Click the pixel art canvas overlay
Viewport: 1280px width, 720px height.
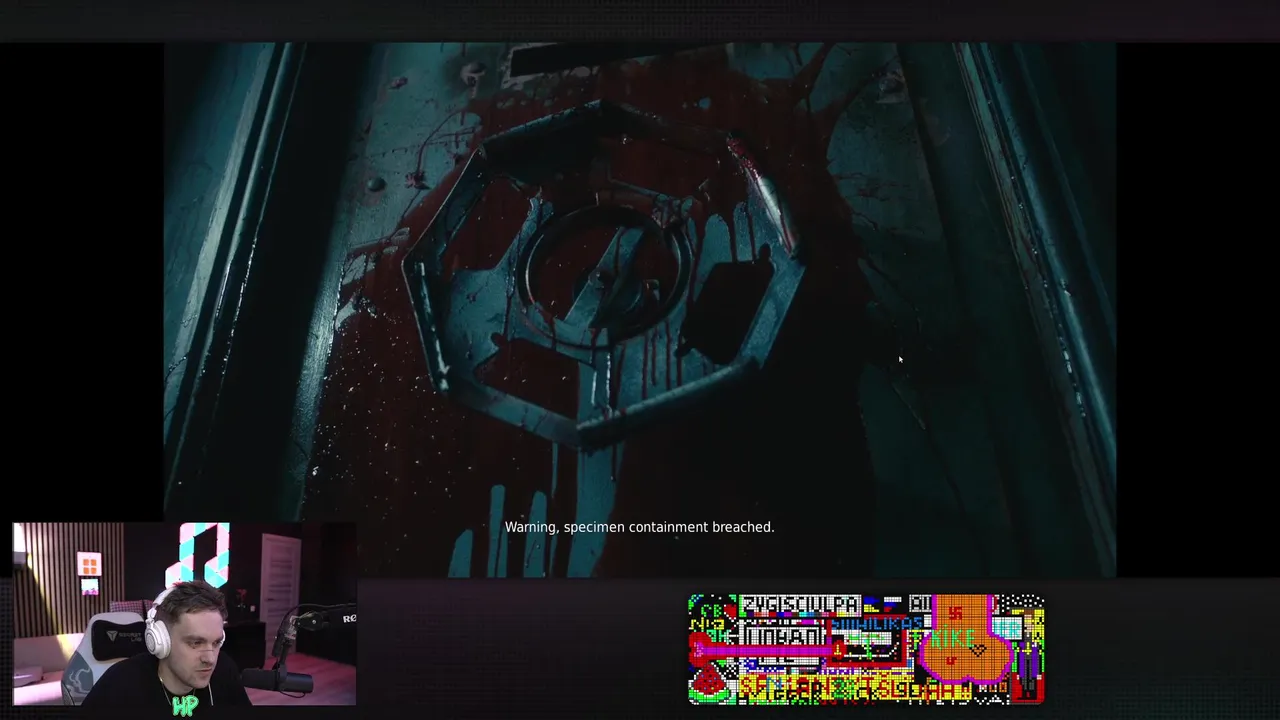pyautogui.click(x=866, y=649)
